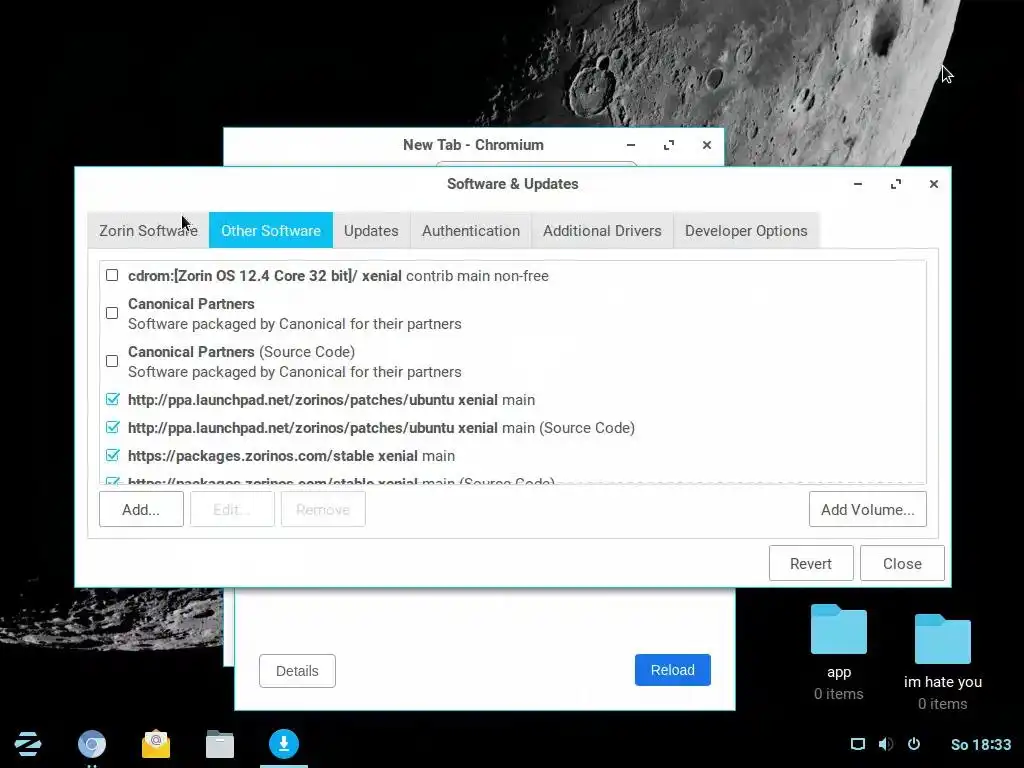Enable Canonical Partners (Source Code) checkbox
The image size is (1024, 768).
pyautogui.click(x=112, y=361)
